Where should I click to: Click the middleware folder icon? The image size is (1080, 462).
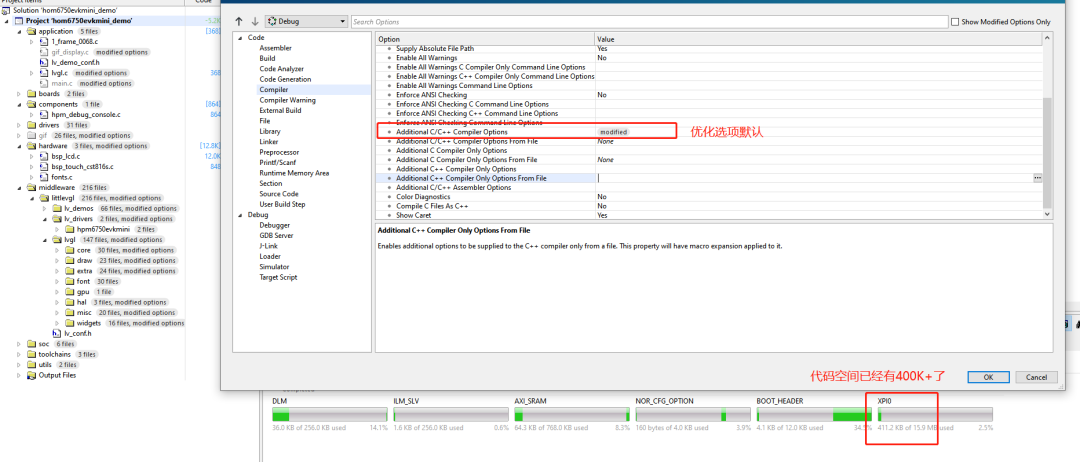click(x=31, y=187)
